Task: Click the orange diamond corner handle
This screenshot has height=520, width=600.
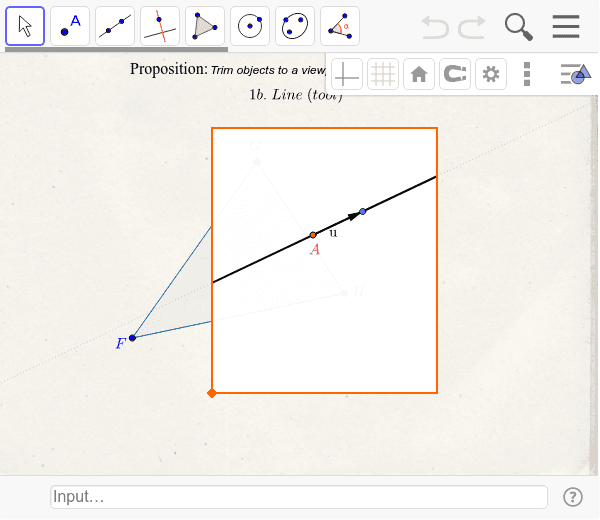Action: [212, 393]
